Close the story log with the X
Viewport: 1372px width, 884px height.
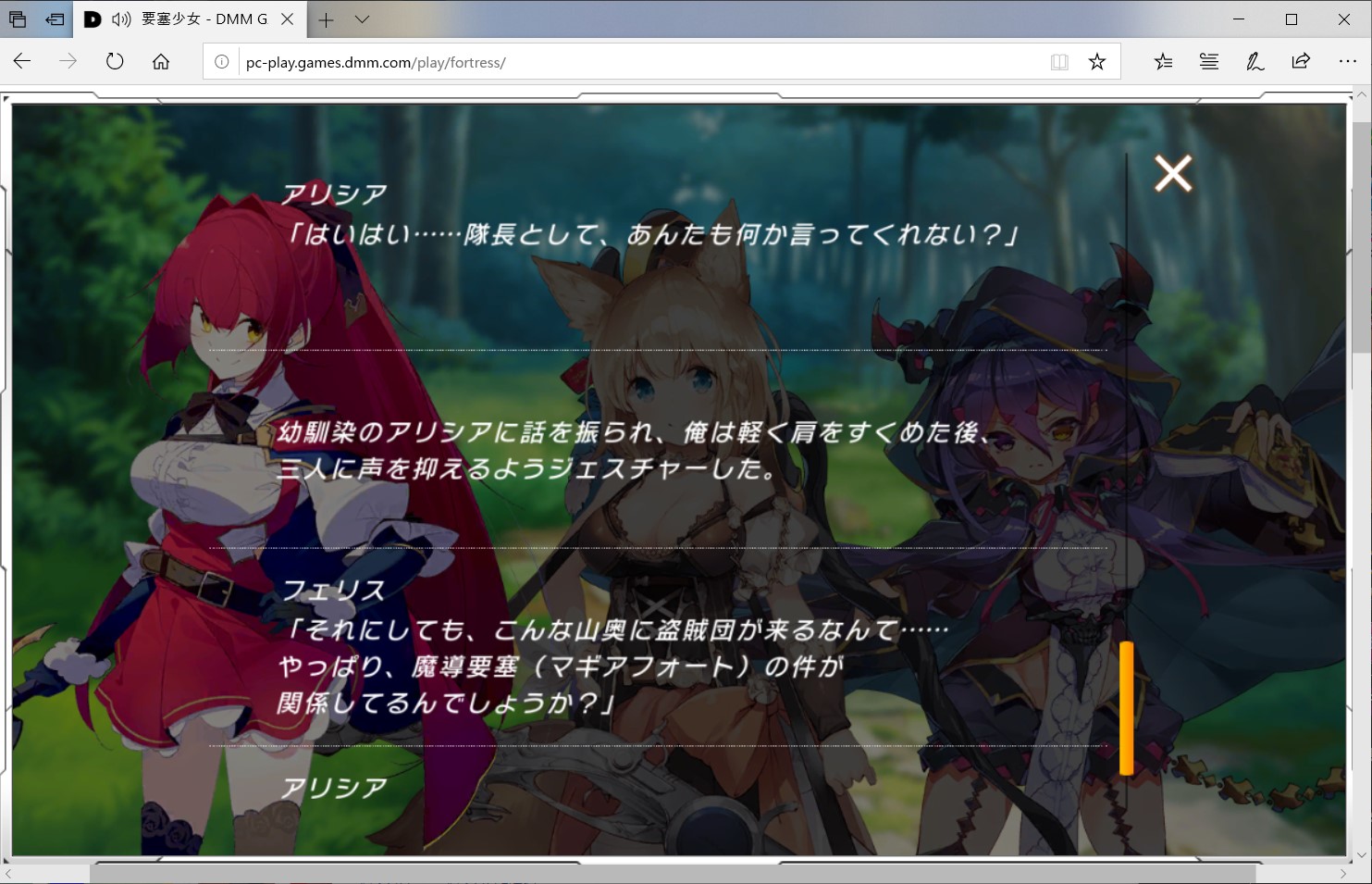click(1173, 173)
